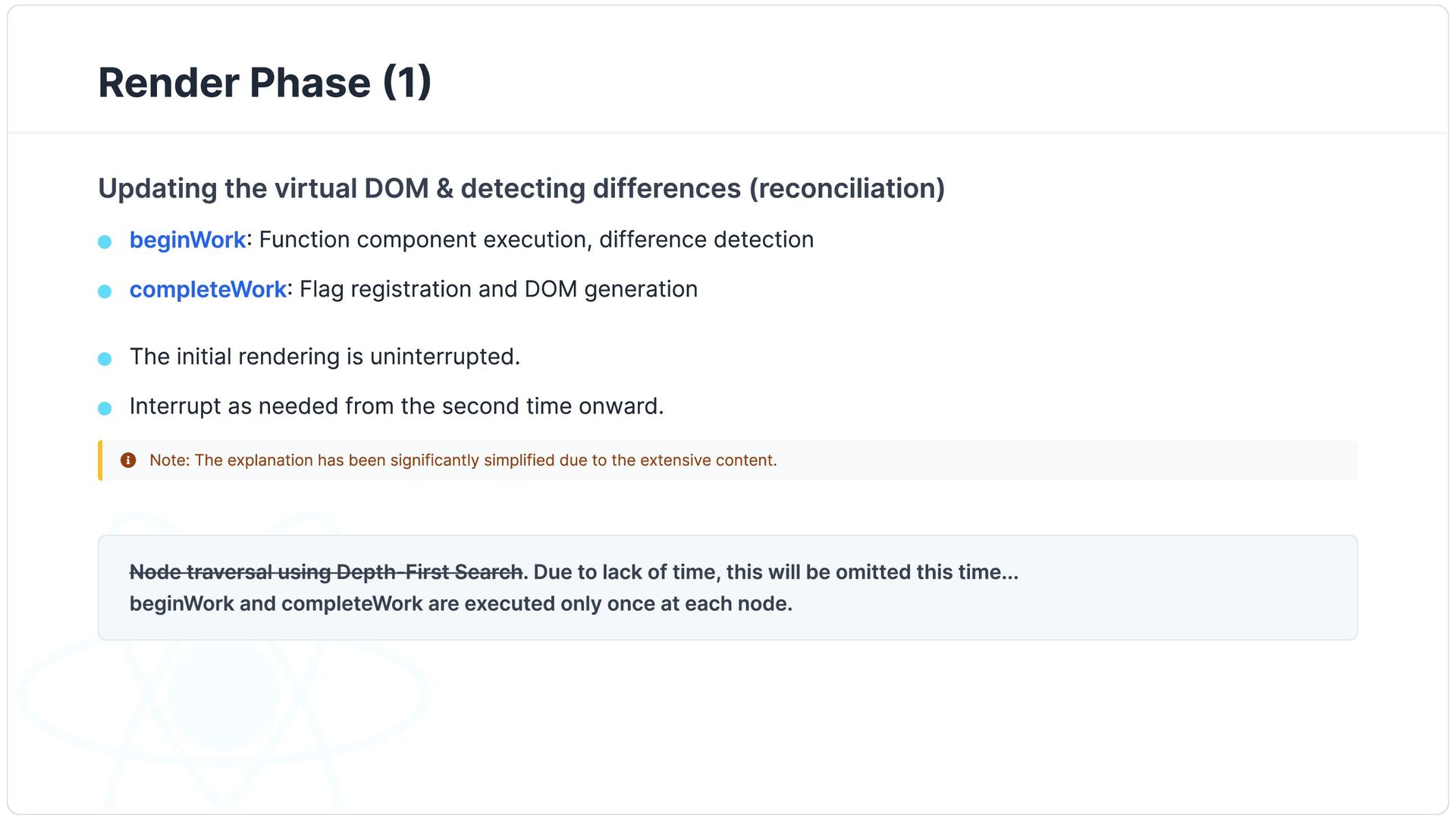Open the completeWork link
This screenshot has height=824, width=1456.
tap(208, 290)
